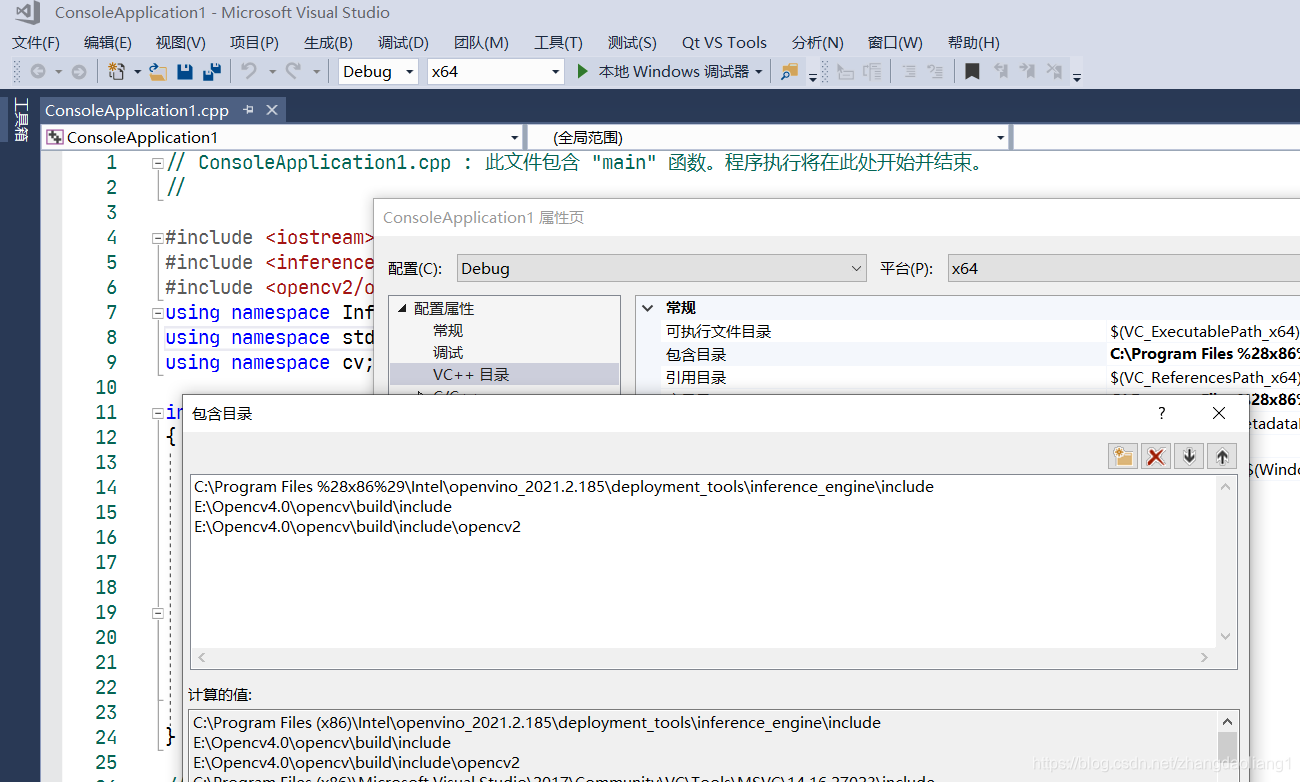Viewport: 1300px width, 782px height.
Task: Select the 包含目录 property row
Action: point(967,354)
